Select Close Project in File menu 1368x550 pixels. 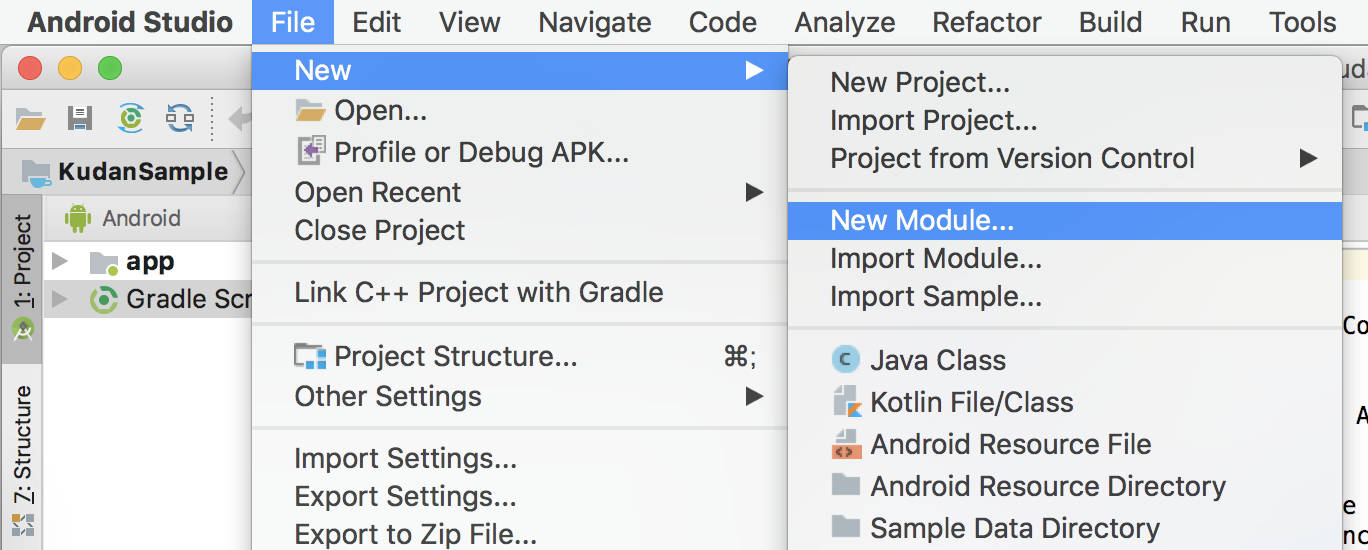[520, 230]
